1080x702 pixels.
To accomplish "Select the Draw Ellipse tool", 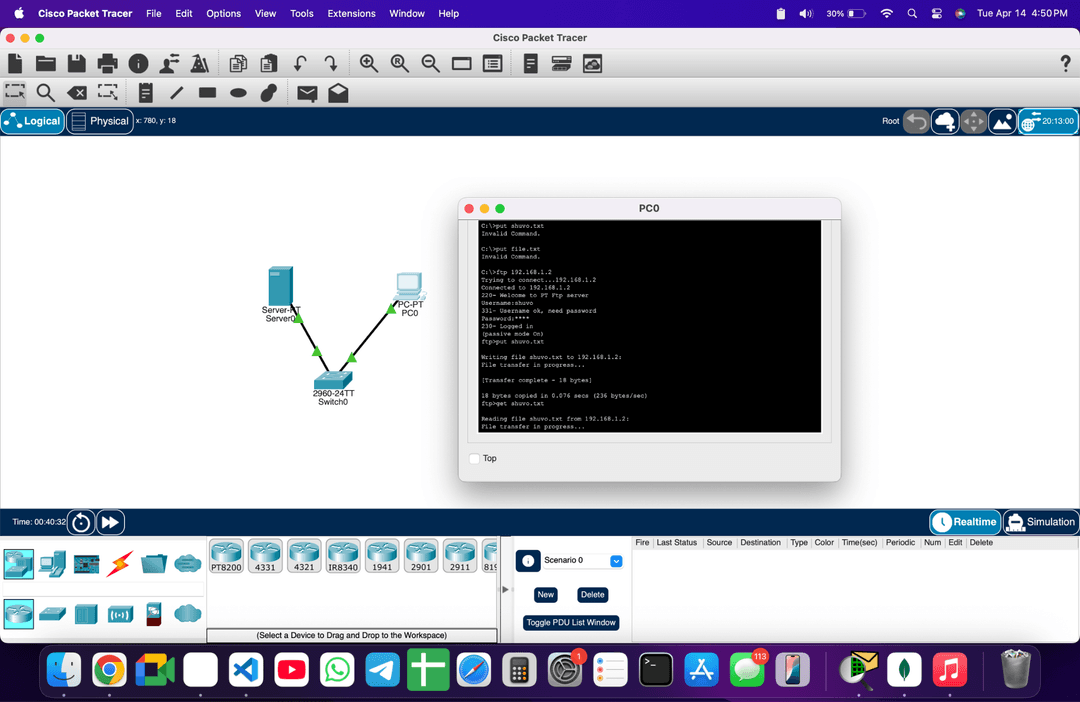I will pos(238,93).
